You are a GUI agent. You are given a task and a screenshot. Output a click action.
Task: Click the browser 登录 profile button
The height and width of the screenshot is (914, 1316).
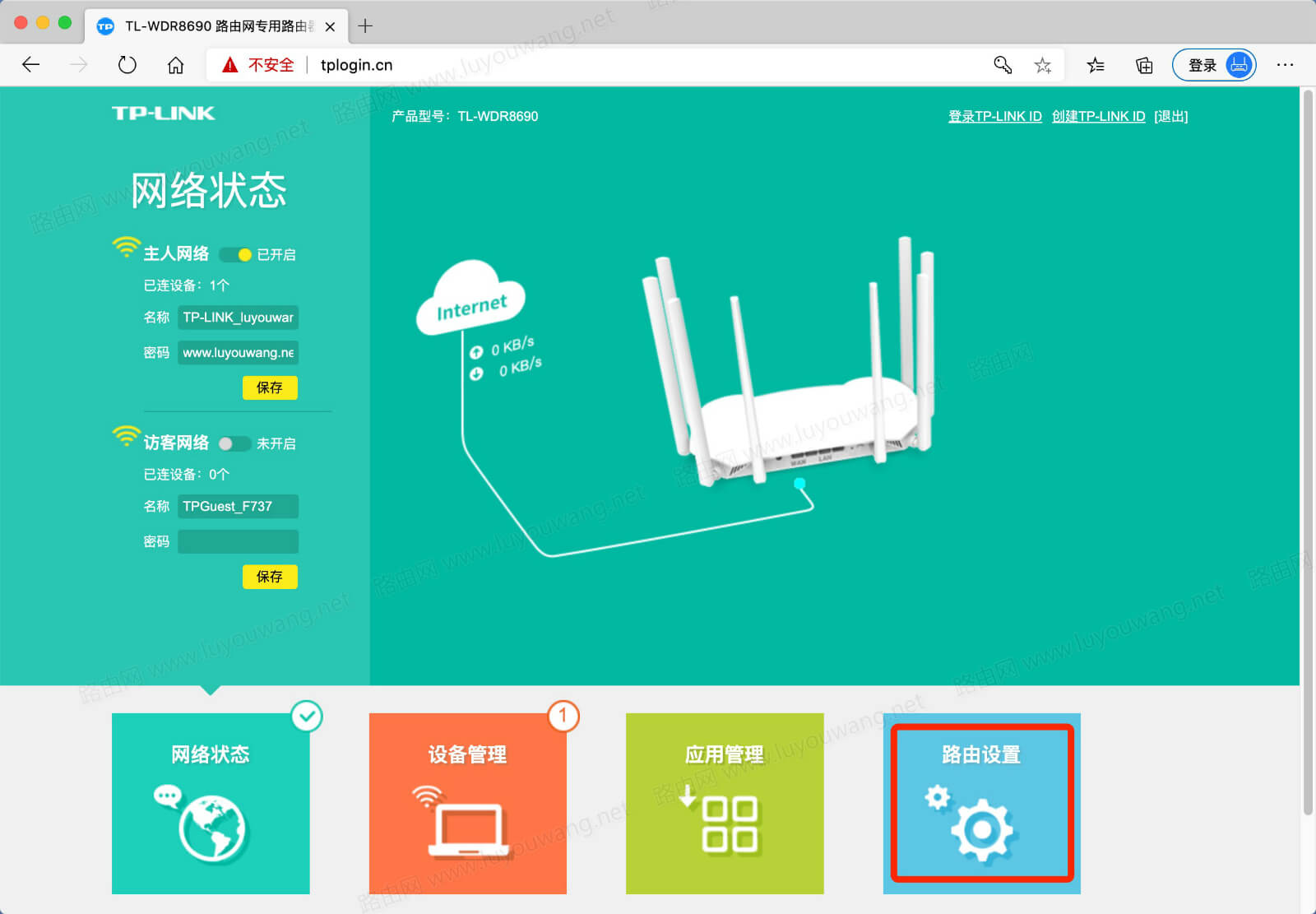pyautogui.click(x=1214, y=65)
